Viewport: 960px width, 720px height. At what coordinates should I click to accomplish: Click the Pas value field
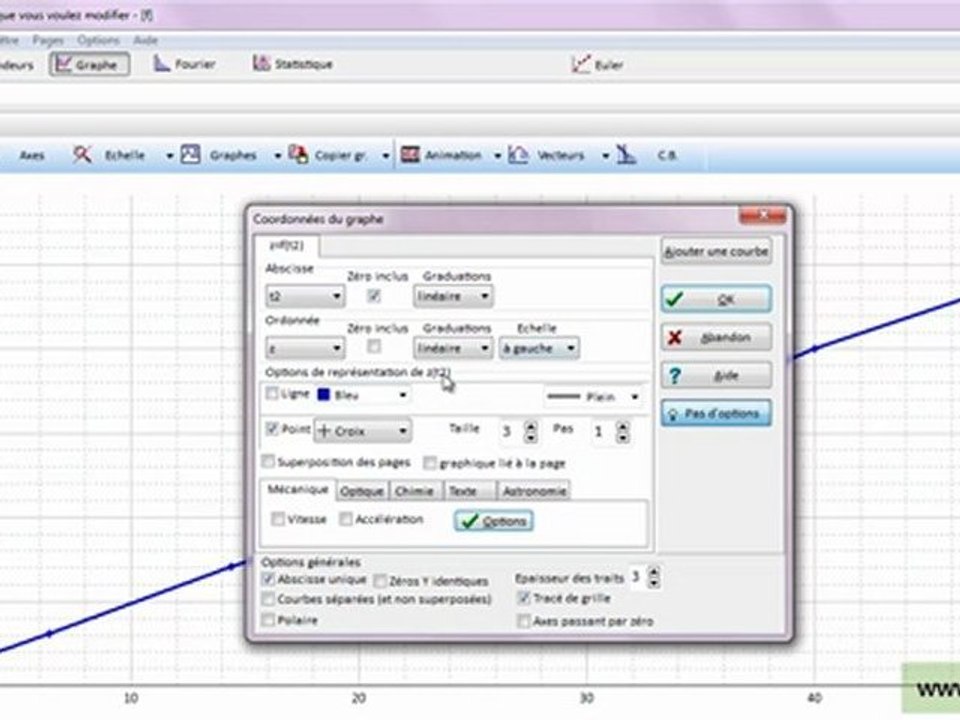602,432
